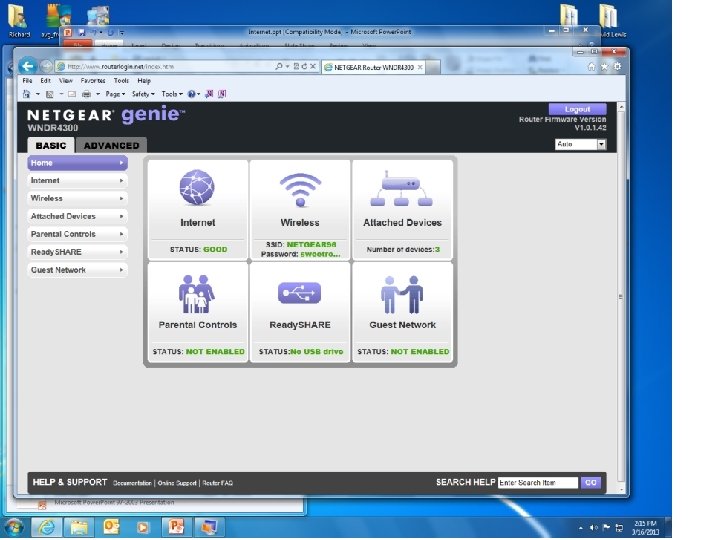
Task: Click the address bar search magnifier icon
Action: [278, 67]
